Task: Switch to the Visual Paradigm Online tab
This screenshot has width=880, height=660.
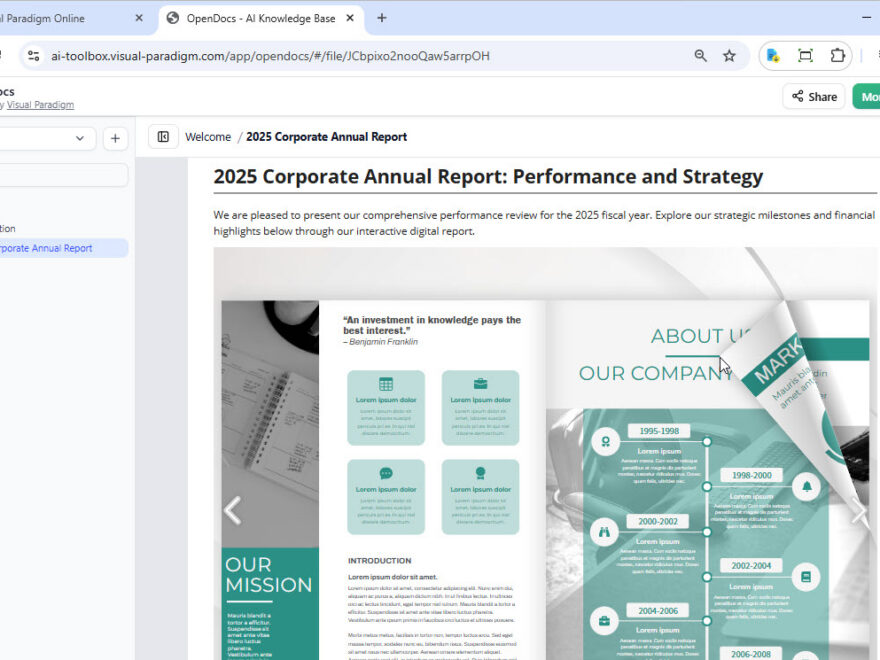Action: tap(60, 18)
